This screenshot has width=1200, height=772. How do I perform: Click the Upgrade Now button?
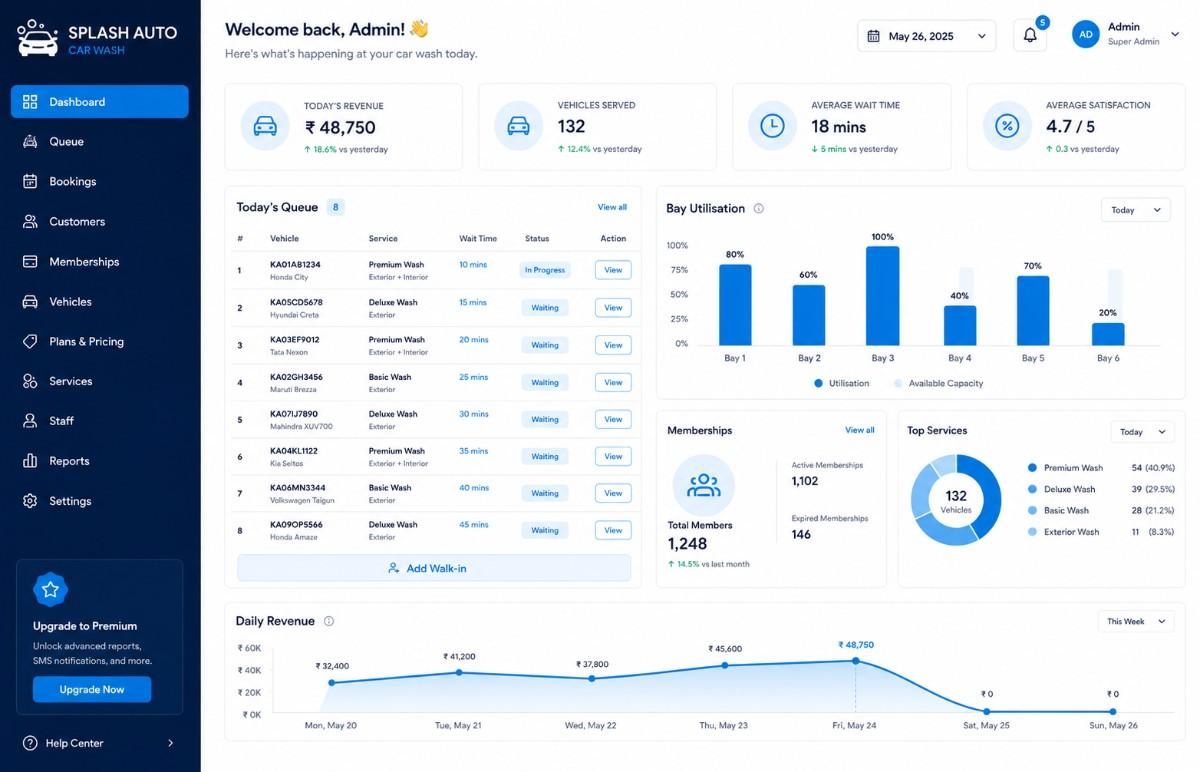pos(92,689)
